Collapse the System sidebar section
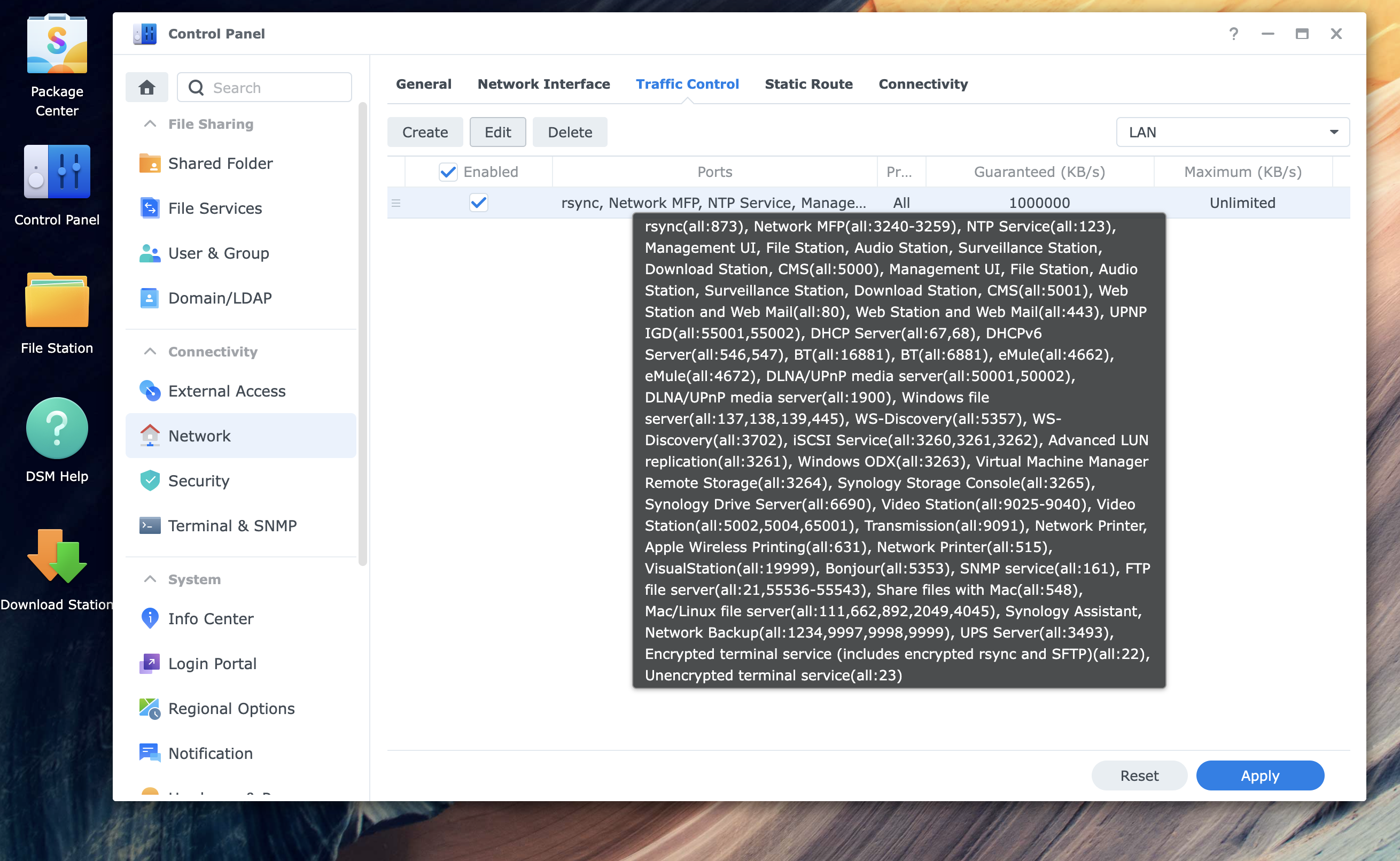 pos(150,580)
